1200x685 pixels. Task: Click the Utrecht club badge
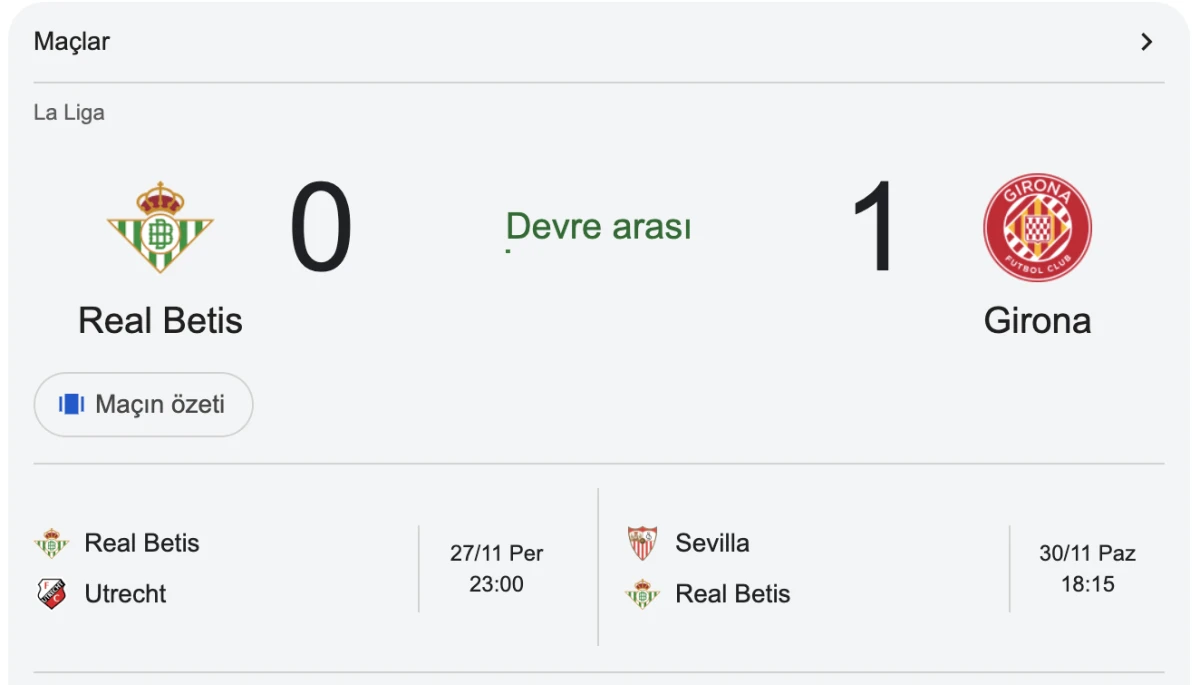point(52,593)
